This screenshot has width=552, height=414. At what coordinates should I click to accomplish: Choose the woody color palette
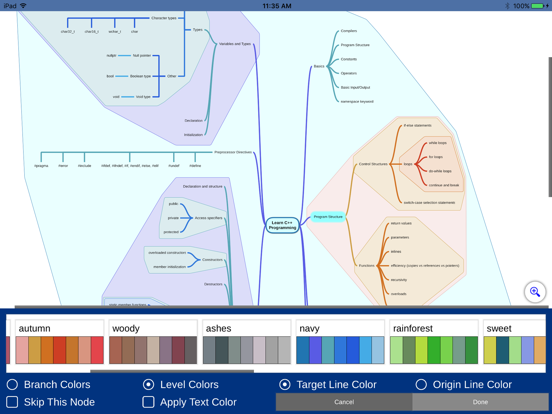pyautogui.click(x=153, y=342)
